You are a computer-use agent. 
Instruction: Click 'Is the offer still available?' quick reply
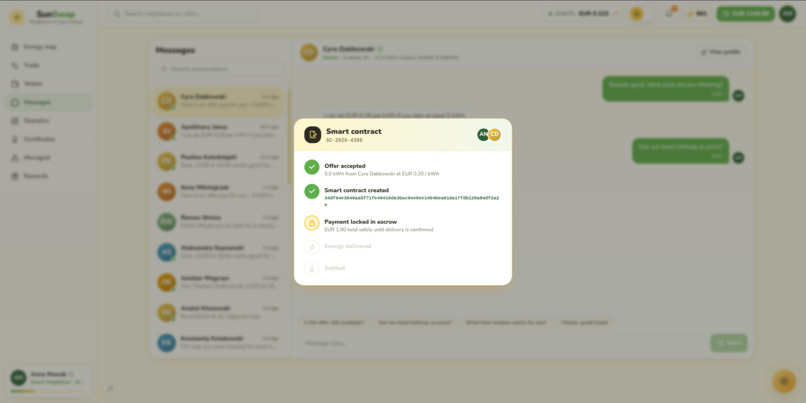[334, 323]
